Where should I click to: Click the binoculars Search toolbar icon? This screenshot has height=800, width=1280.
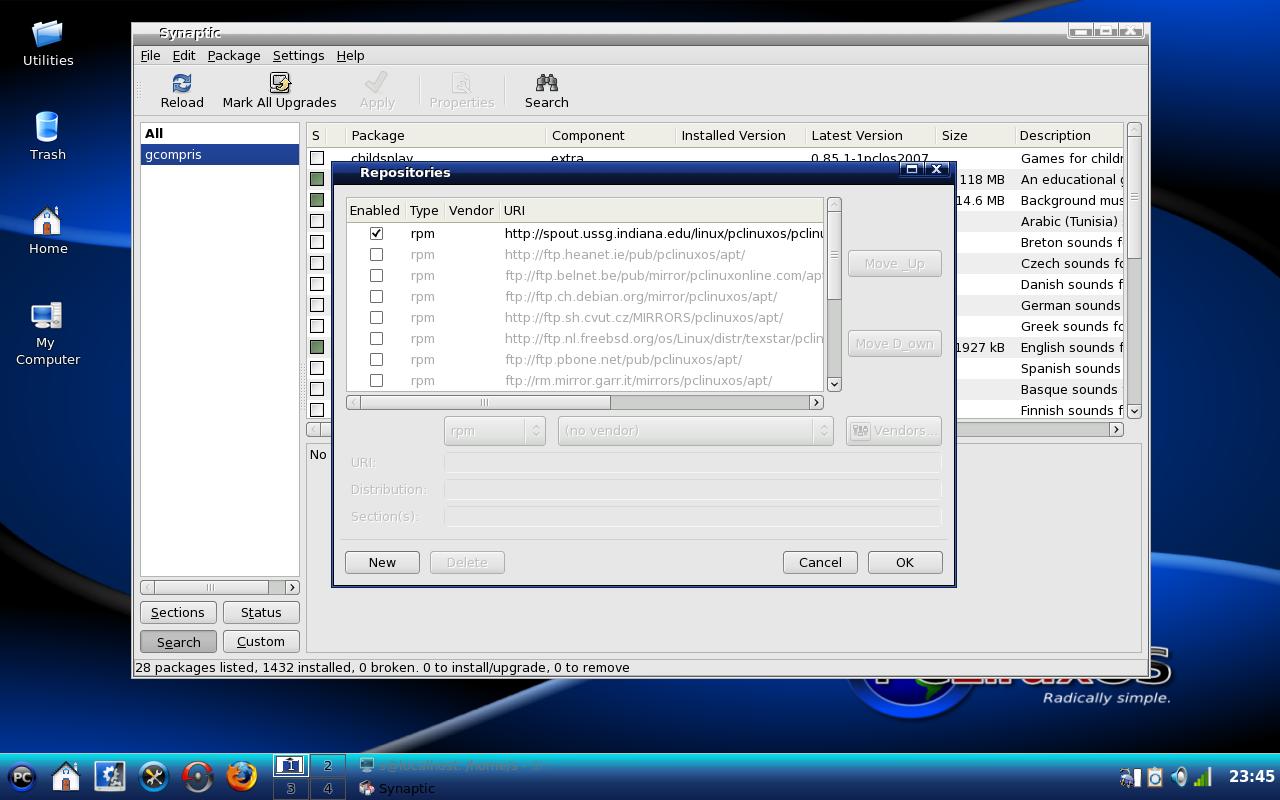(546, 83)
